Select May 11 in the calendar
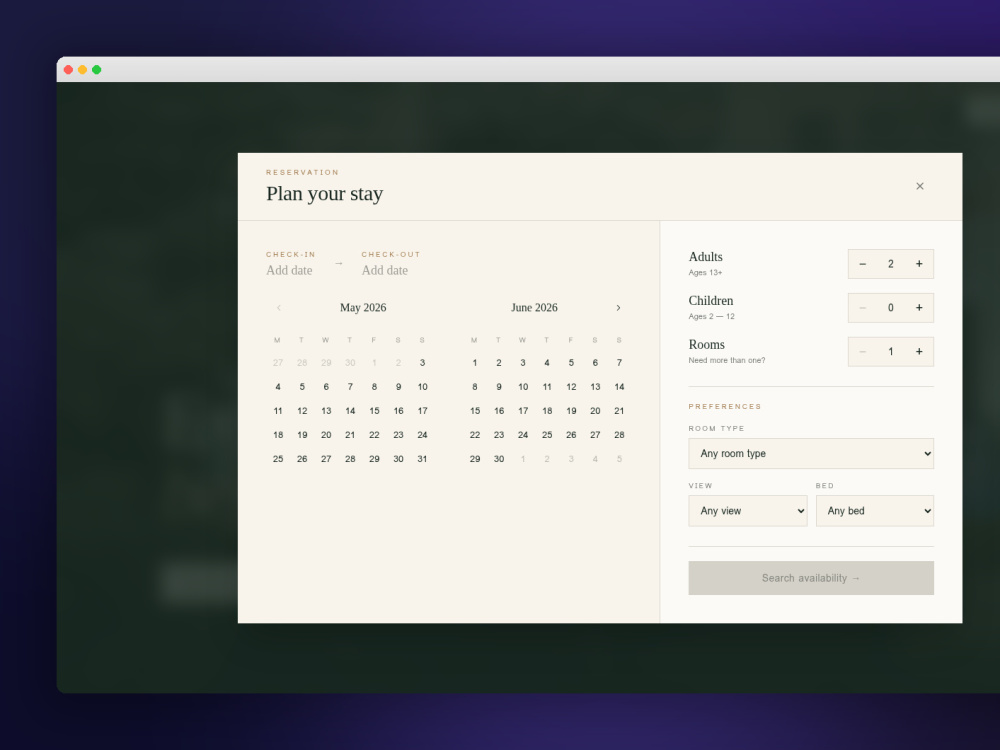Screen dimensions: 1000x750 click(x=278, y=411)
